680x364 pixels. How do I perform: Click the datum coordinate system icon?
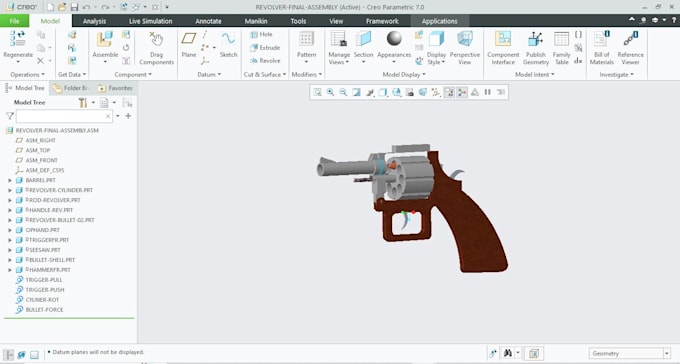pos(205,61)
